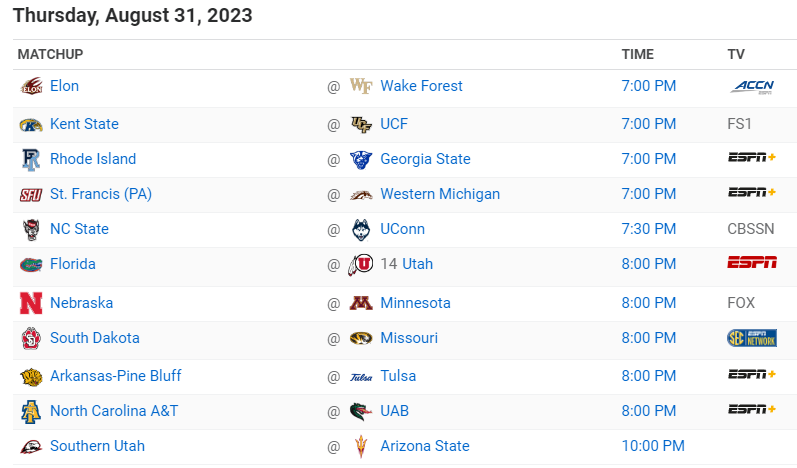The width and height of the screenshot is (797, 468).
Task: Click the Florida Gators logo
Action: point(31,265)
